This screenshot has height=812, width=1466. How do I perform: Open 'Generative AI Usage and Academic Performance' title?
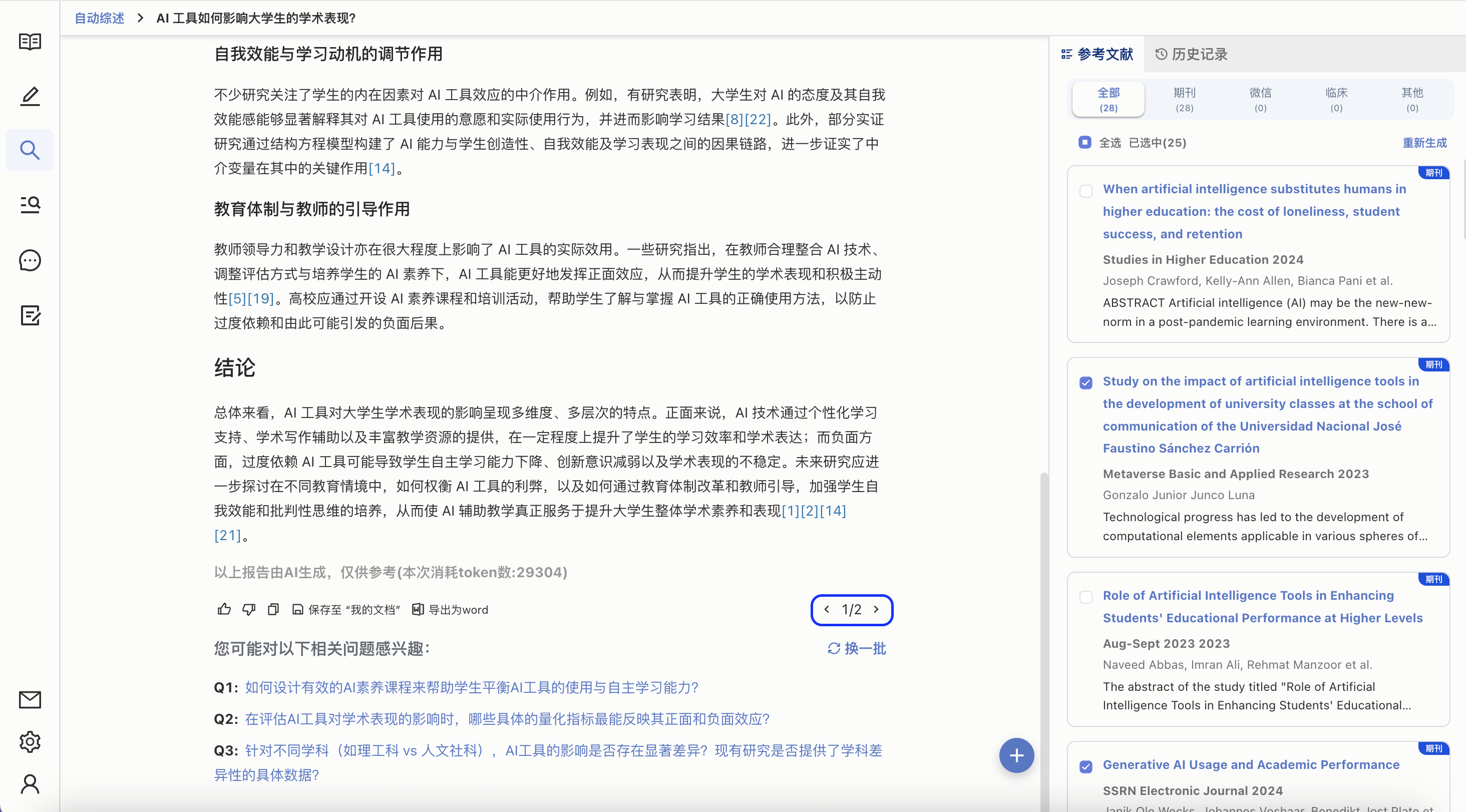pos(1251,764)
